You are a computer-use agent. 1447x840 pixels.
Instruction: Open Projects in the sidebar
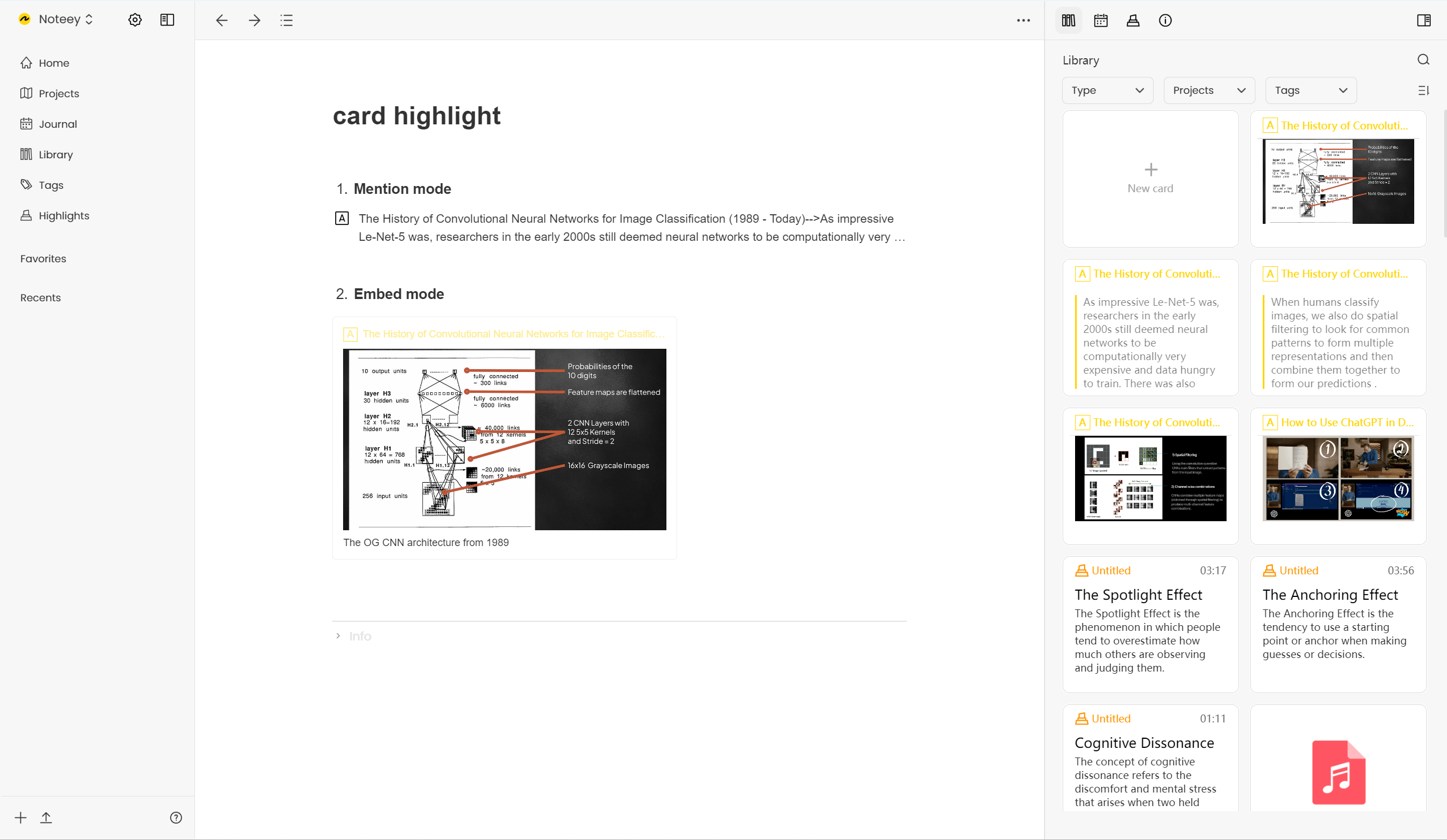pyautogui.click(x=59, y=93)
